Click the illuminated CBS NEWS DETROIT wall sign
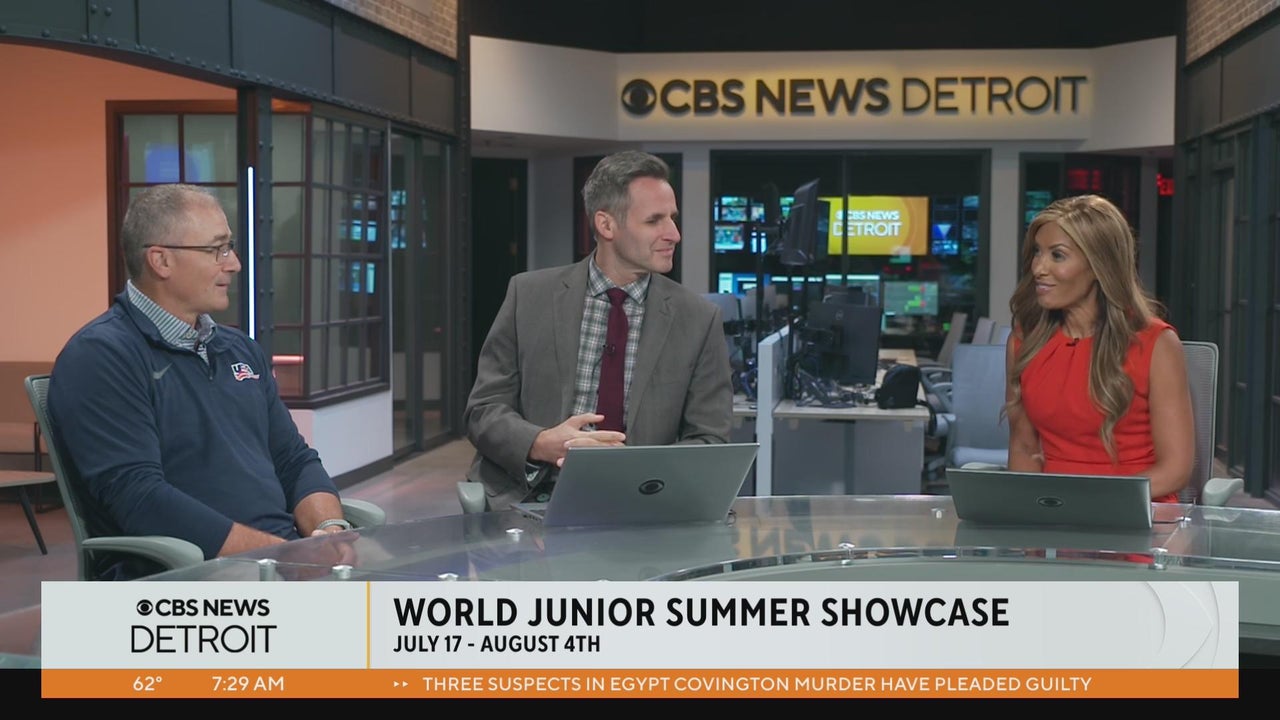Screen dimensions: 1280x720 pos(852,96)
